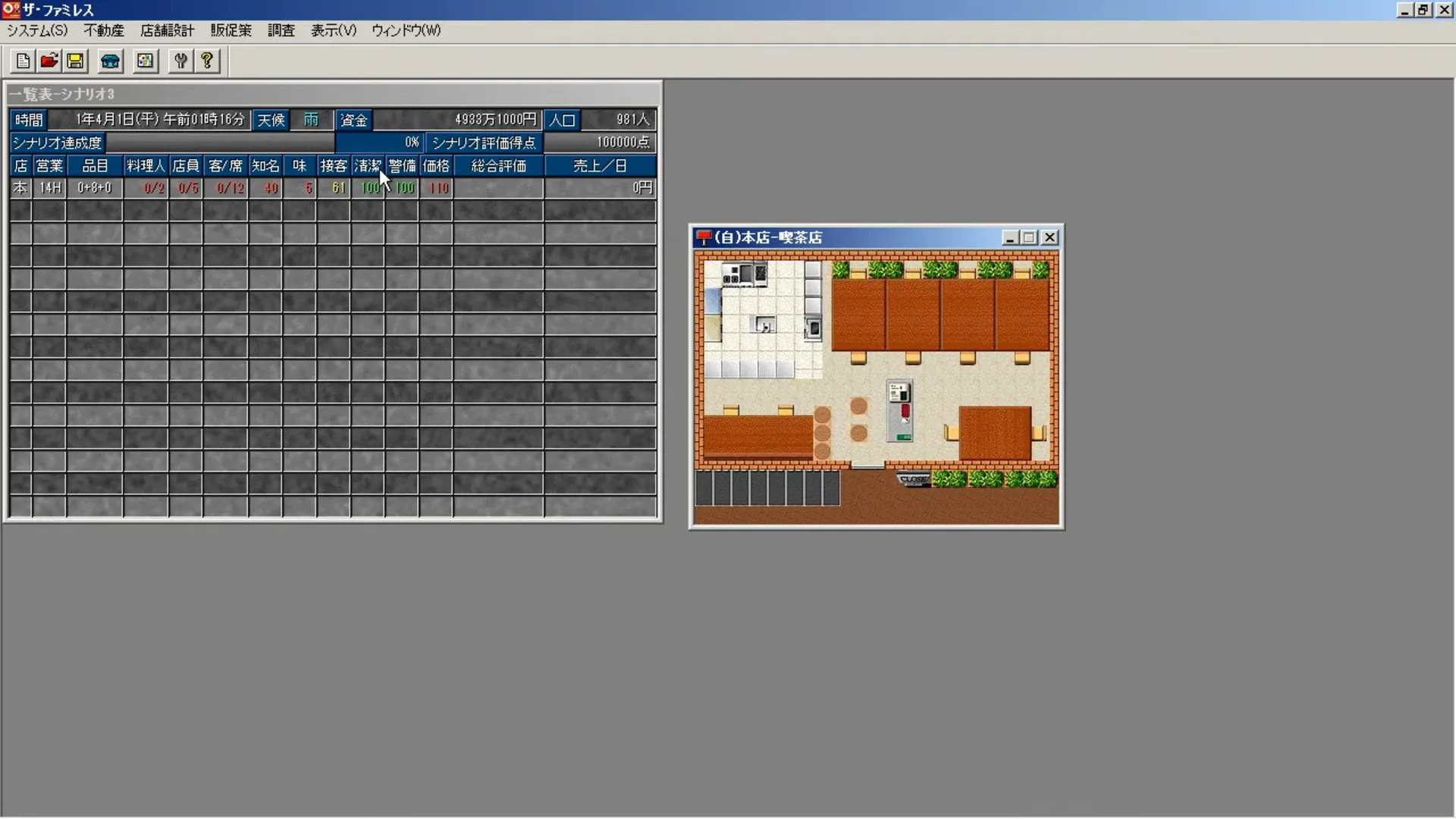
Task: Click the wrench settings icon
Action: pos(180,61)
